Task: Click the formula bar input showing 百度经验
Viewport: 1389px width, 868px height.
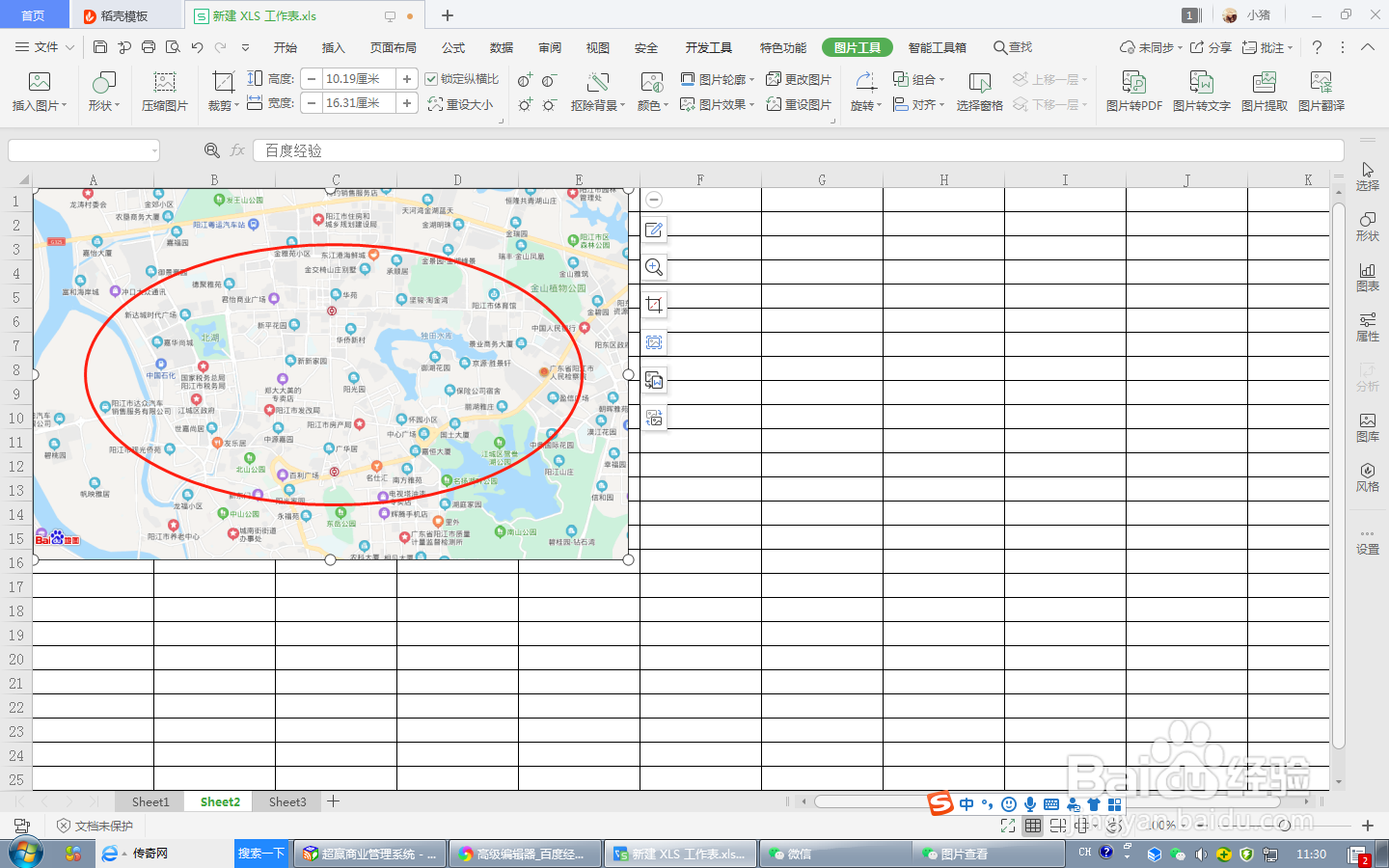Action: pos(799,150)
